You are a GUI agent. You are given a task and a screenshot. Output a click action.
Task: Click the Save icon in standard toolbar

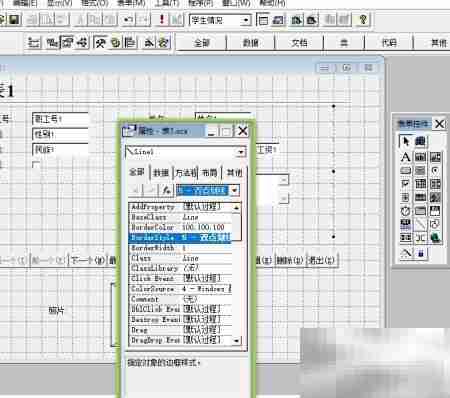click(x=14, y=20)
